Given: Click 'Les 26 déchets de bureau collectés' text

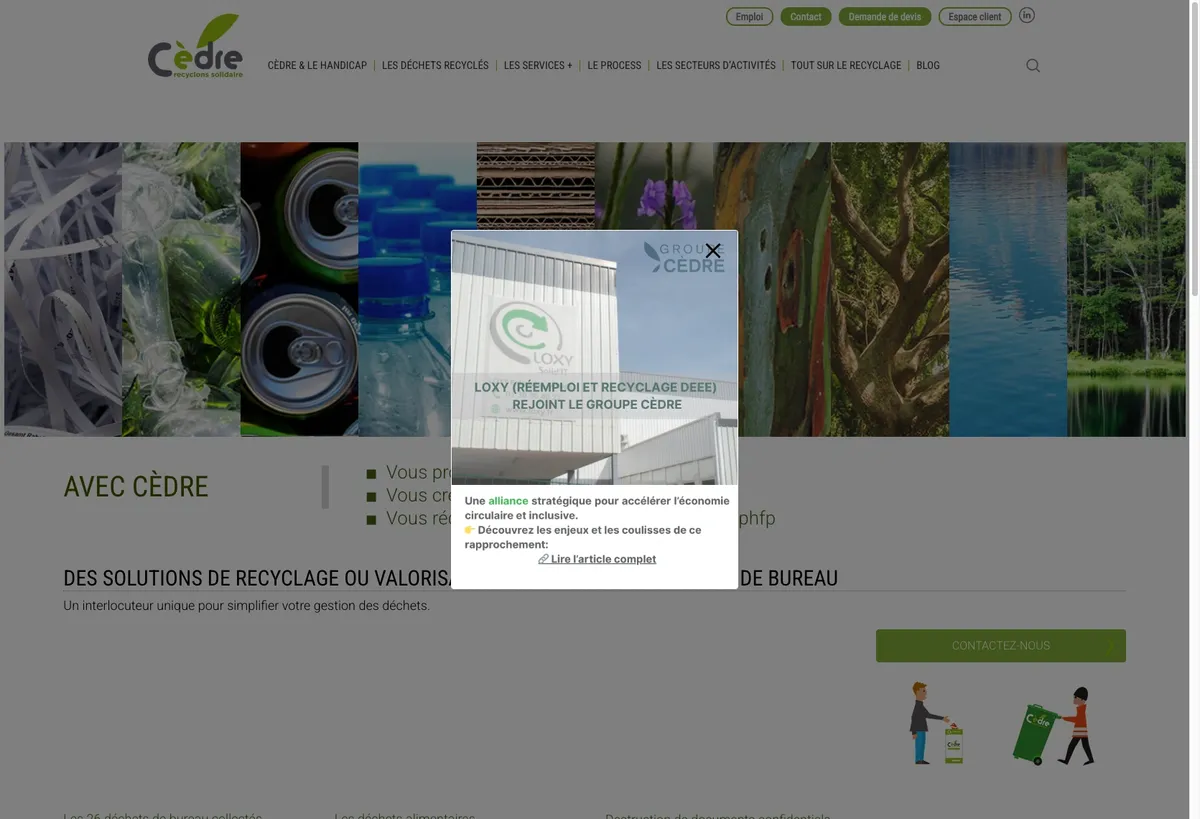Looking at the screenshot, I should (162, 815).
